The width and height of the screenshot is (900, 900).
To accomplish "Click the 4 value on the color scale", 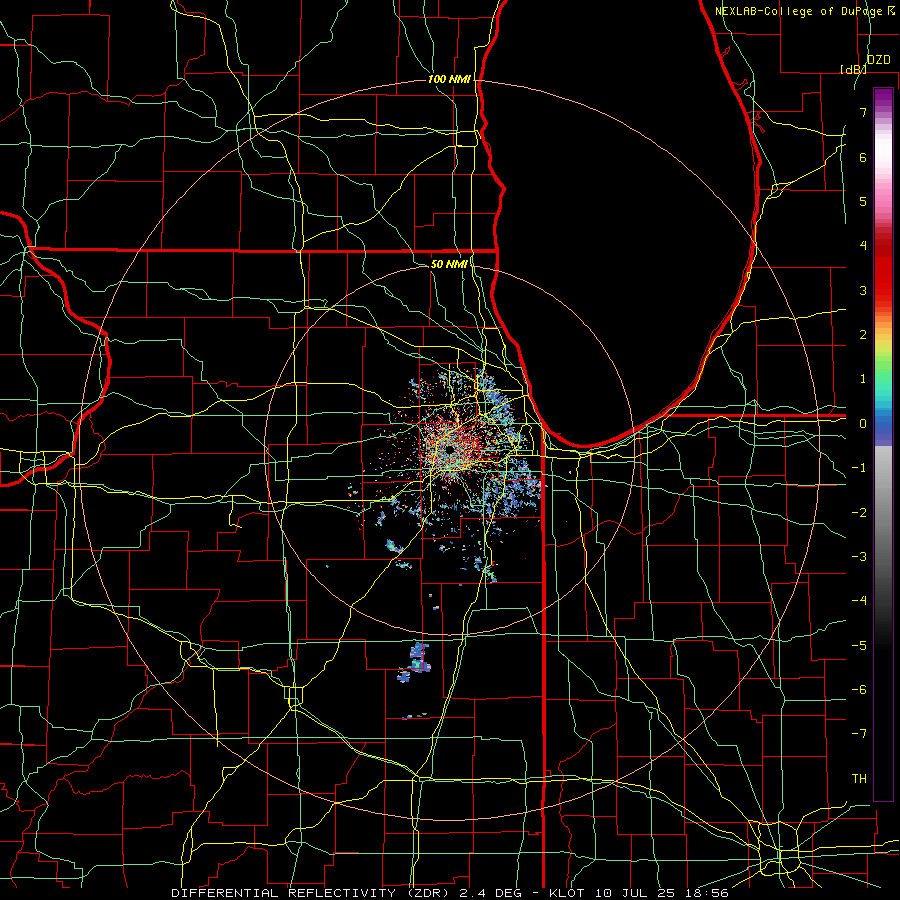I will click(863, 246).
